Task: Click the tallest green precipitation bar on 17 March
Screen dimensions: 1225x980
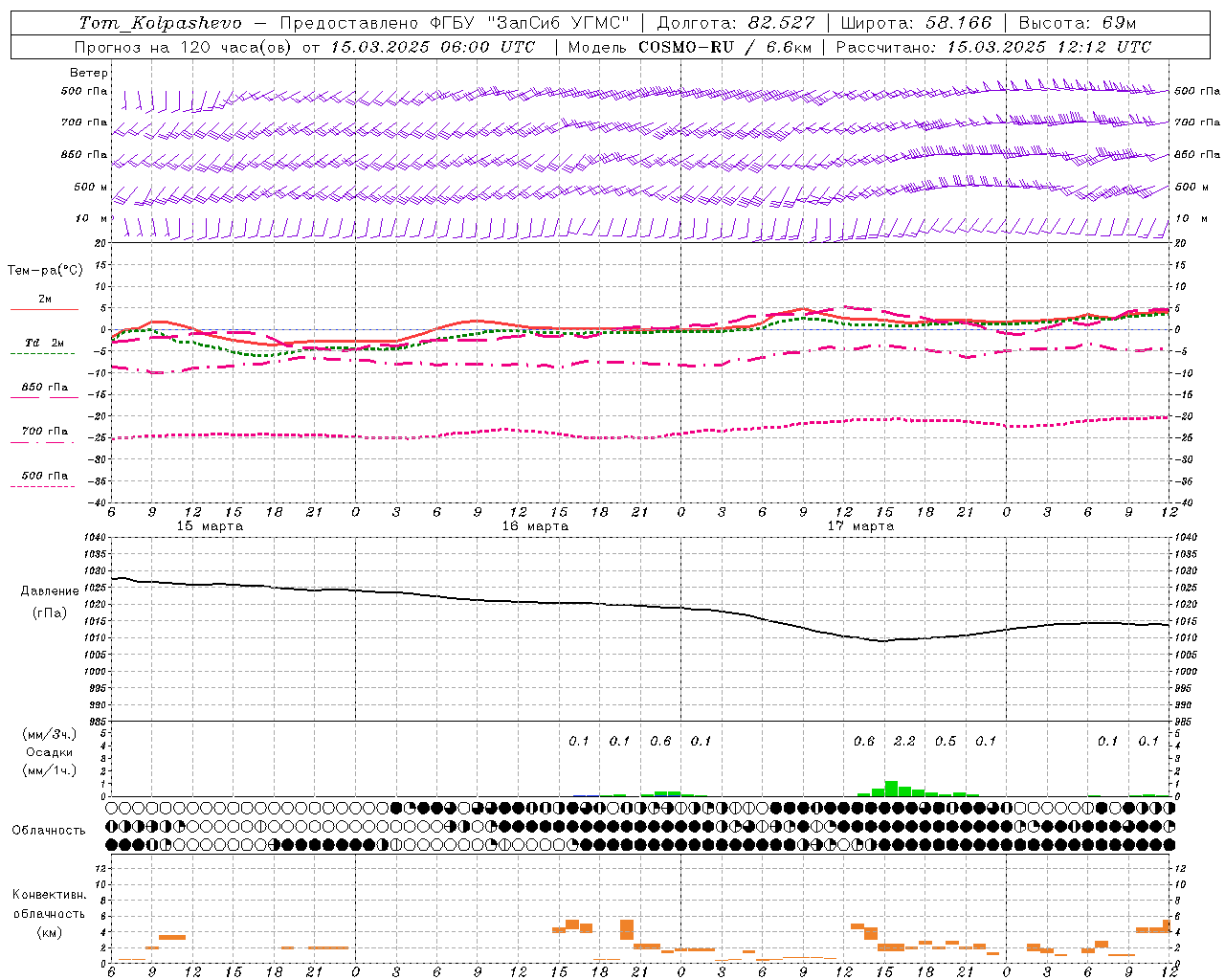Action: click(x=891, y=789)
